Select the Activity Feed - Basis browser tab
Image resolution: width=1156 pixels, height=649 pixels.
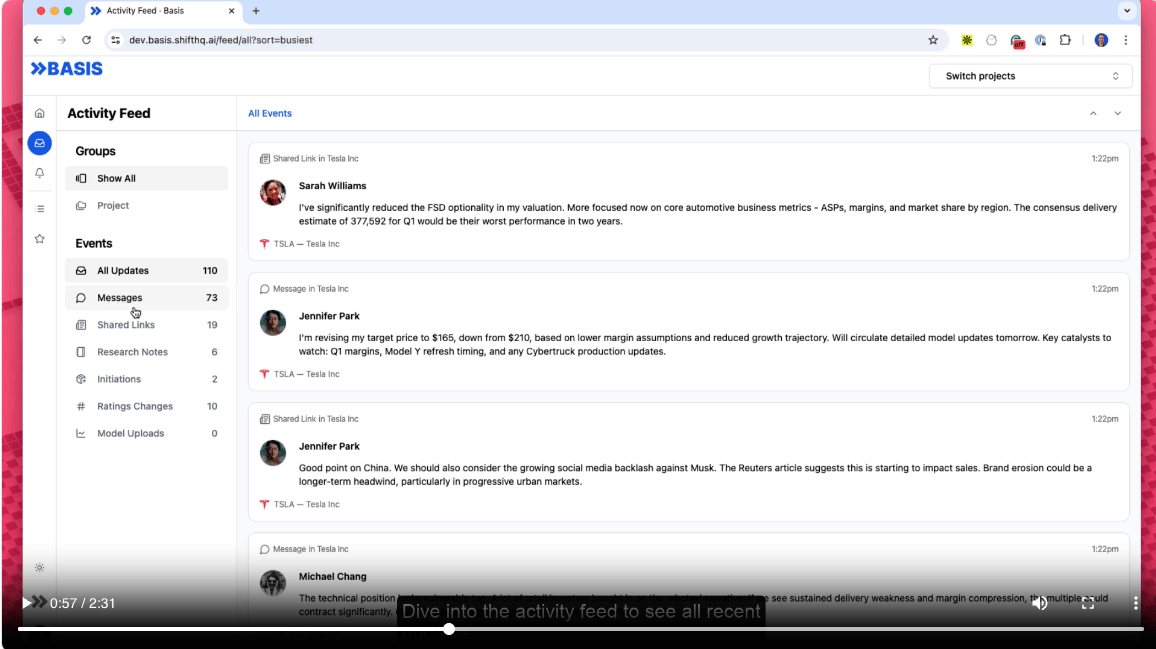[x=163, y=11]
